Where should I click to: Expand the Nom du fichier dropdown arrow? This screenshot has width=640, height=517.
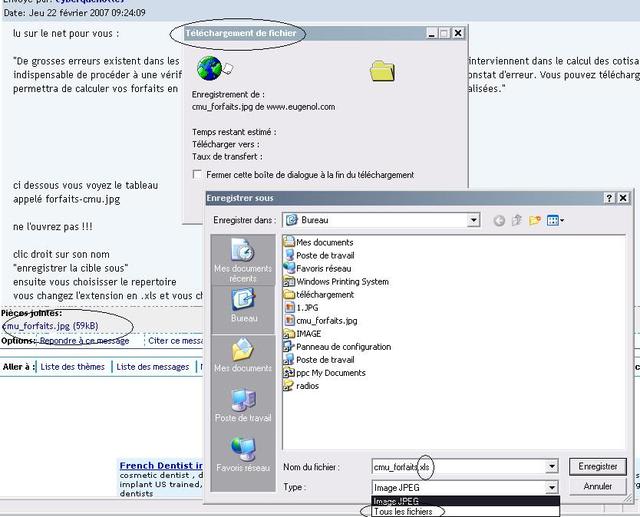(x=552, y=466)
